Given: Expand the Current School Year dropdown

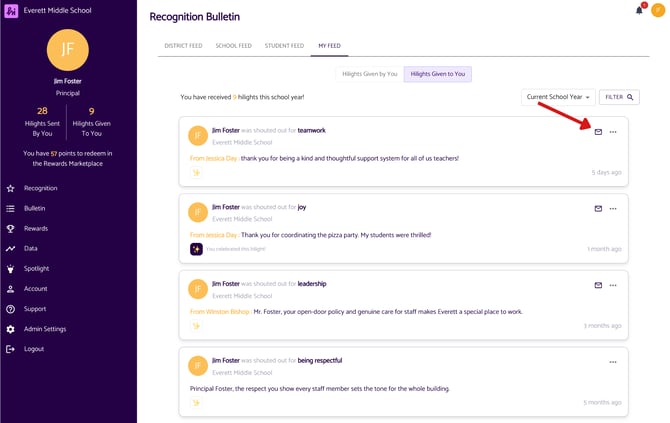Looking at the screenshot, I should (x=558, y=97).
